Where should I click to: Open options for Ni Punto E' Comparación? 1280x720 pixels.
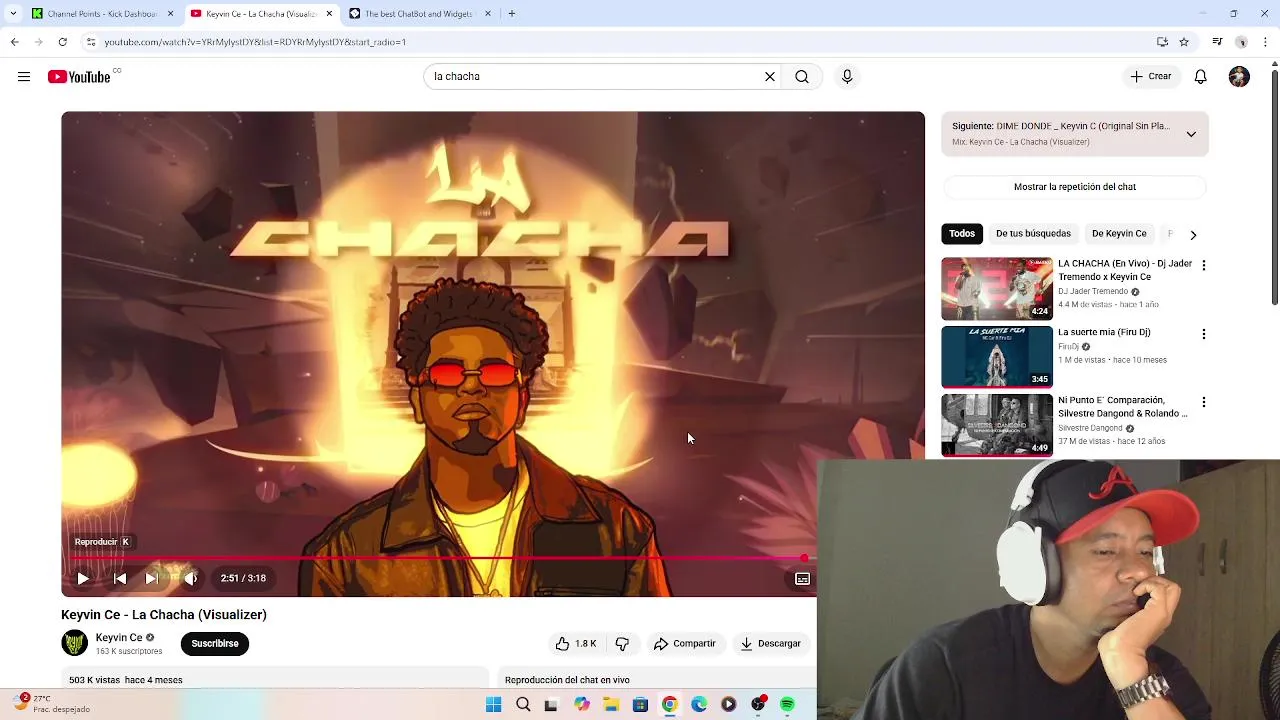(x=1204, y=402)
